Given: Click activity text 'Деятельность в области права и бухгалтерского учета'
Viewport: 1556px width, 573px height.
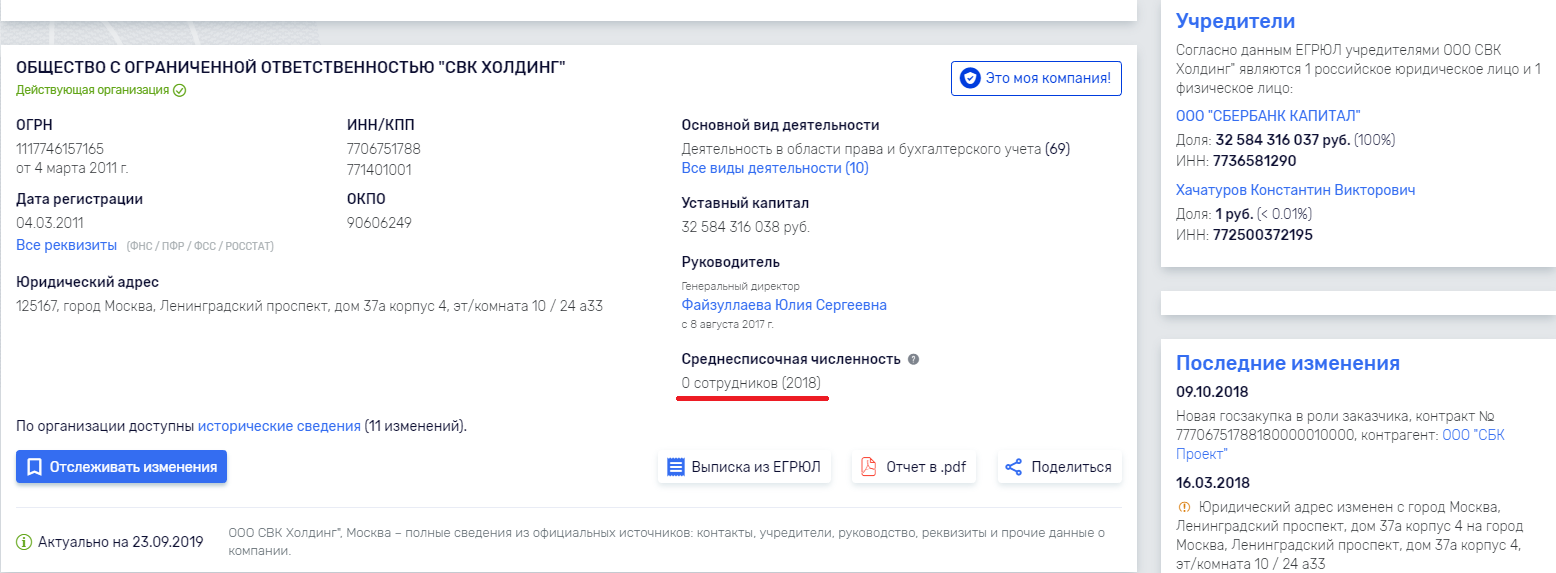Looking at the screenshot, I should click(x=861, y=149).
